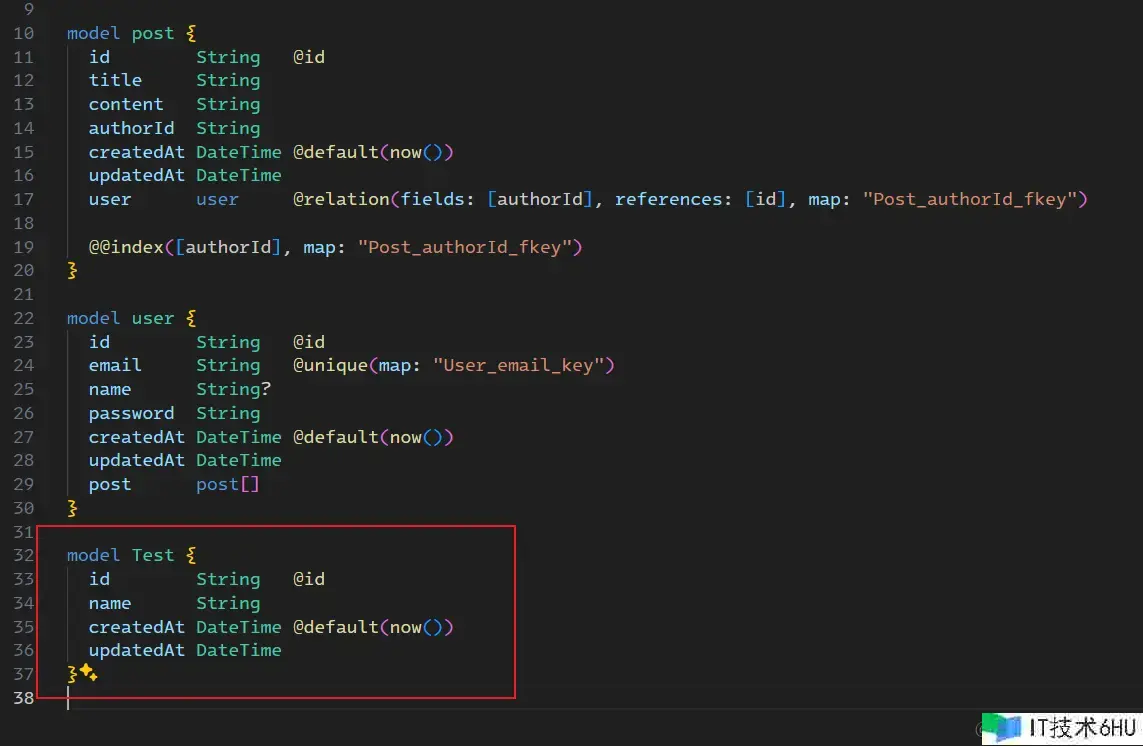Click the sparkle AI icon after closing brace on line 37
Viewport: 1143px width, 746px height.
tap(88, 672)
